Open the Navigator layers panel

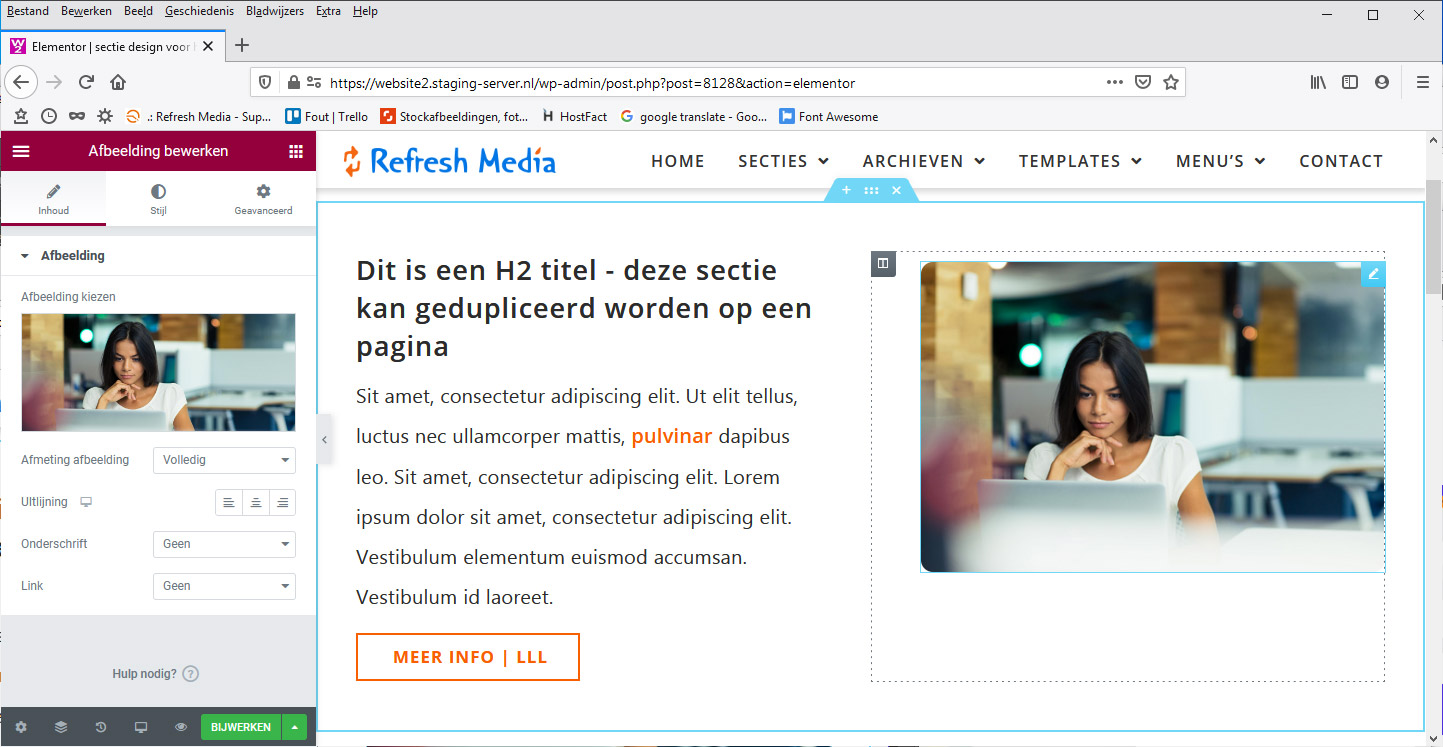[x=61, y=727]
